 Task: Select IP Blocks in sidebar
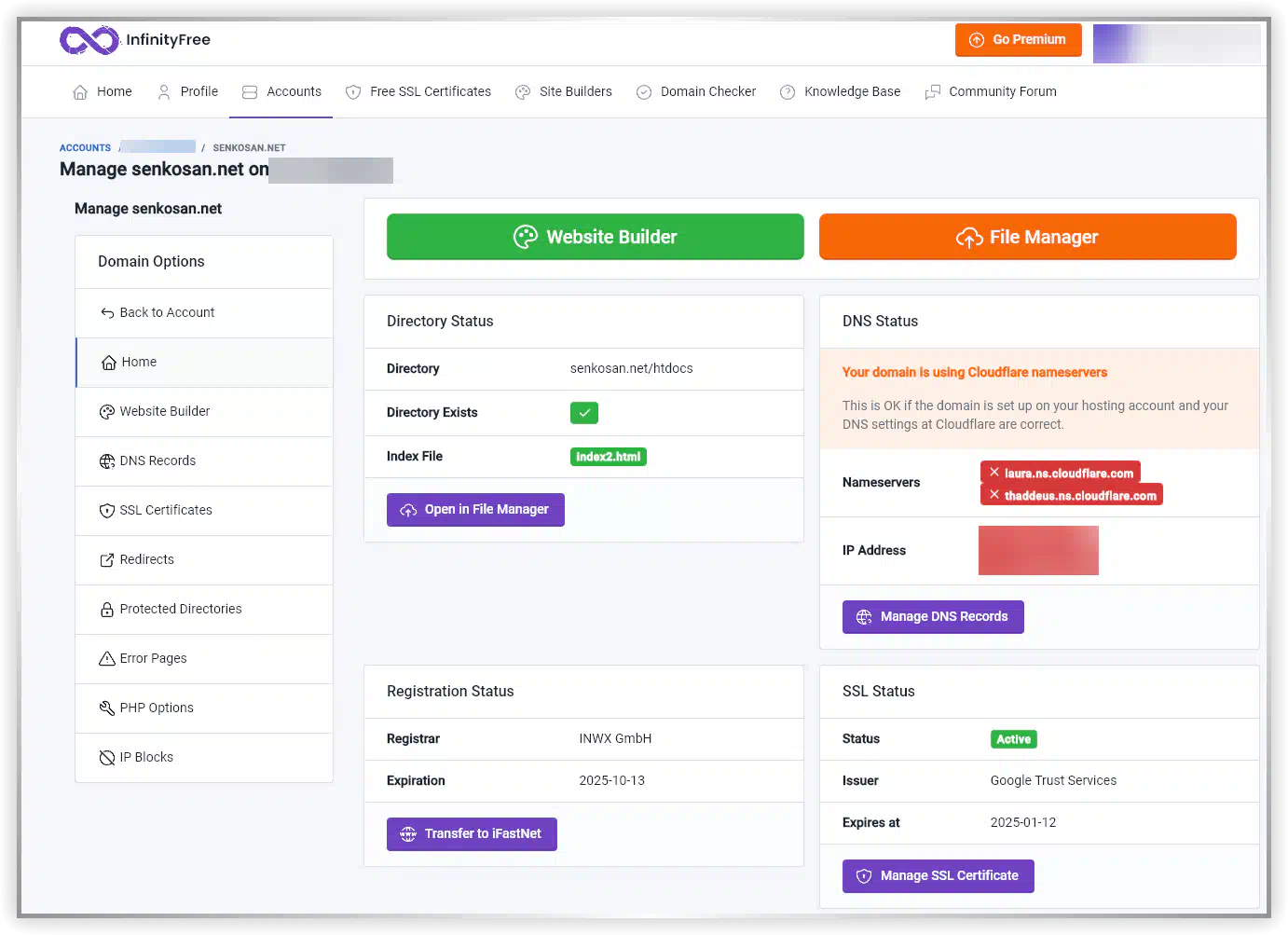point(204,758)
